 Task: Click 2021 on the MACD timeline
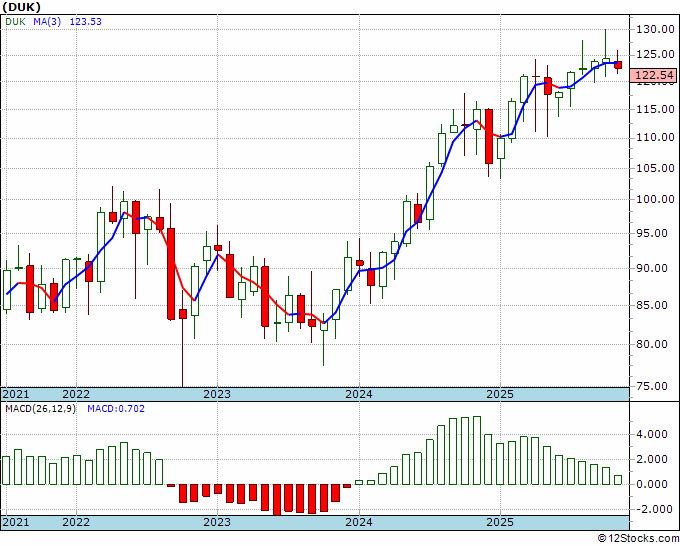click(x=16, y=522)
